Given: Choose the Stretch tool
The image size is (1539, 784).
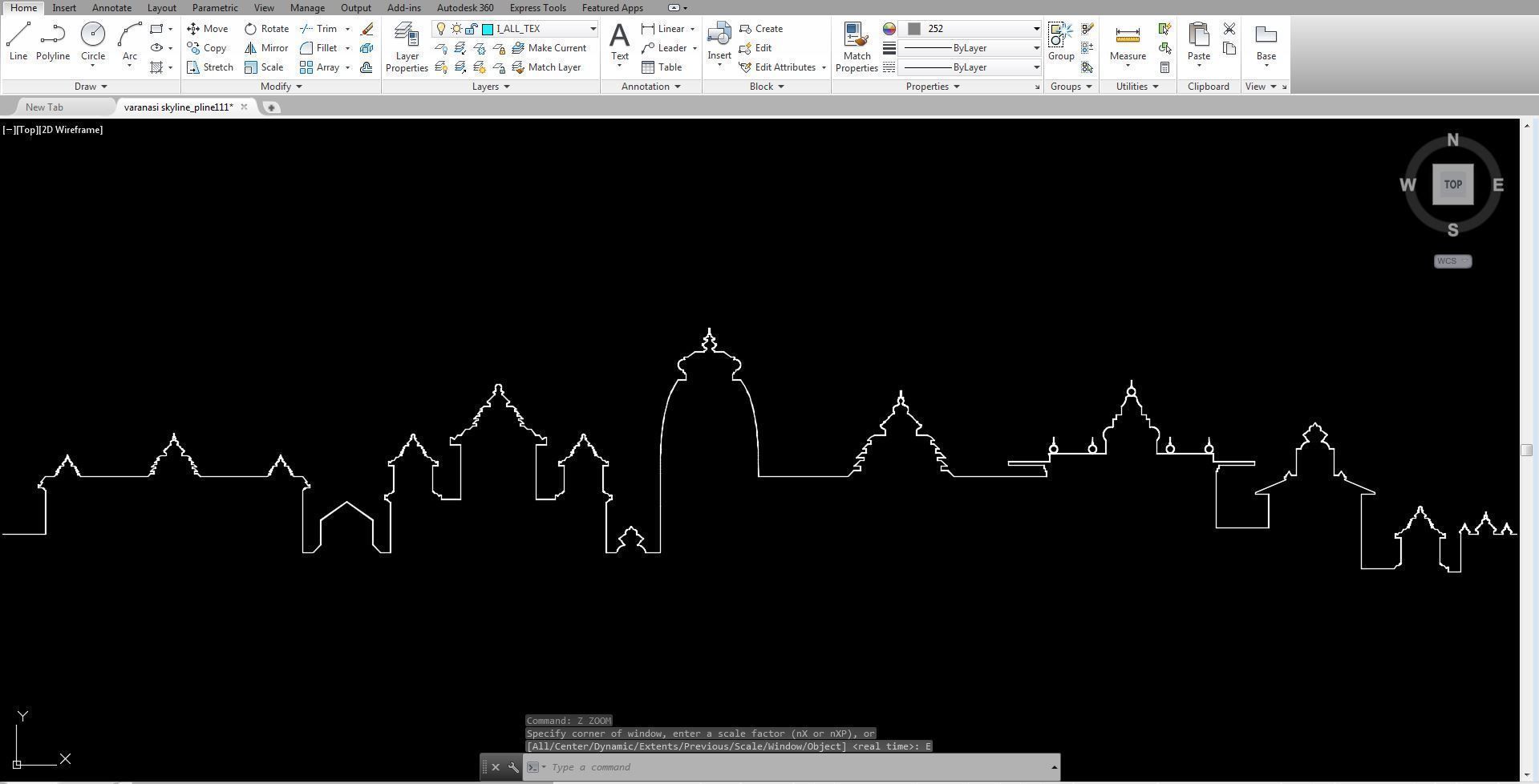Looking at the screenshot, I should coord(209,67).
